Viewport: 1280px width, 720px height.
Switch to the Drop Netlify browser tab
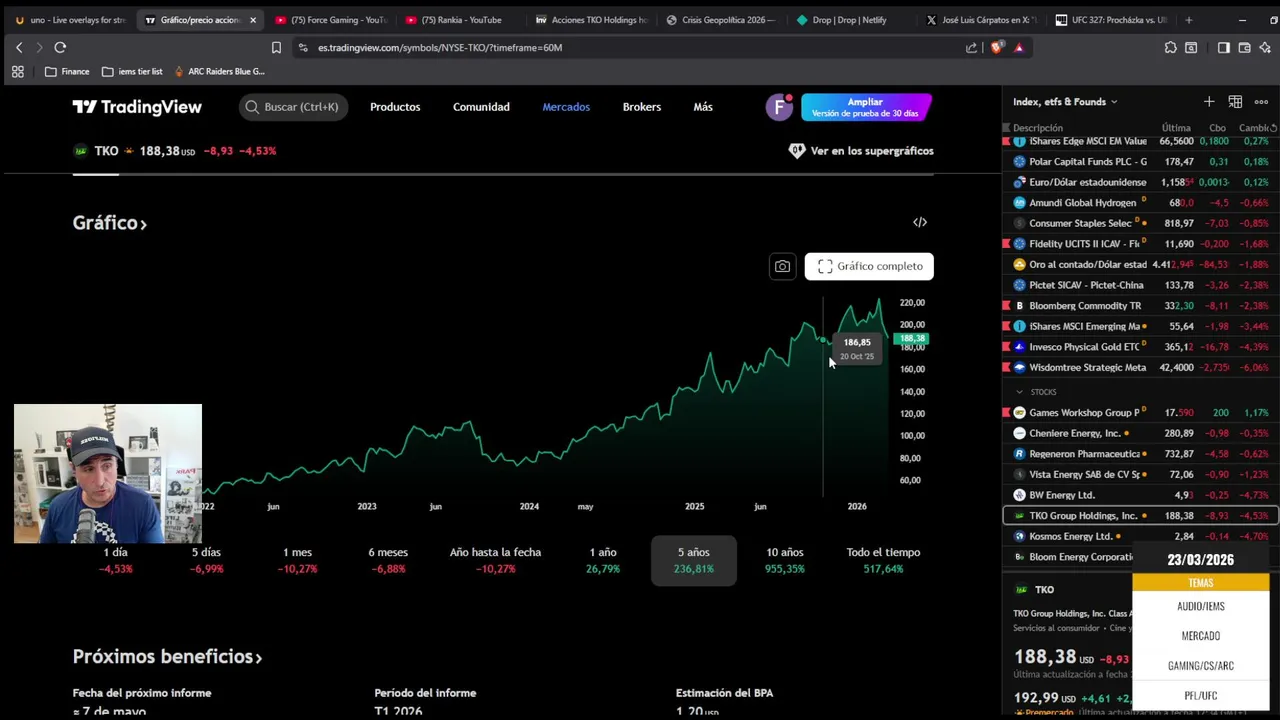[x=849, y=20]
